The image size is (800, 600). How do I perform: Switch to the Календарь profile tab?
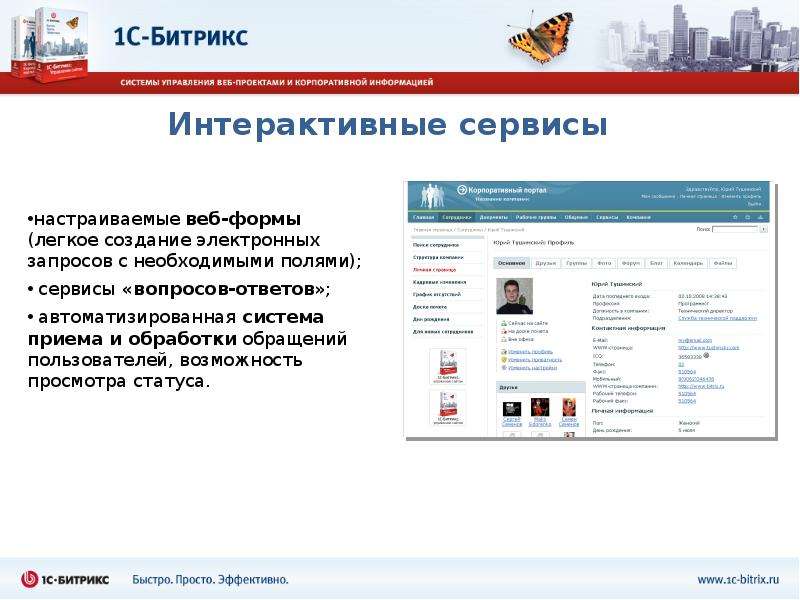pyautogui.click(x=688, y=263)
